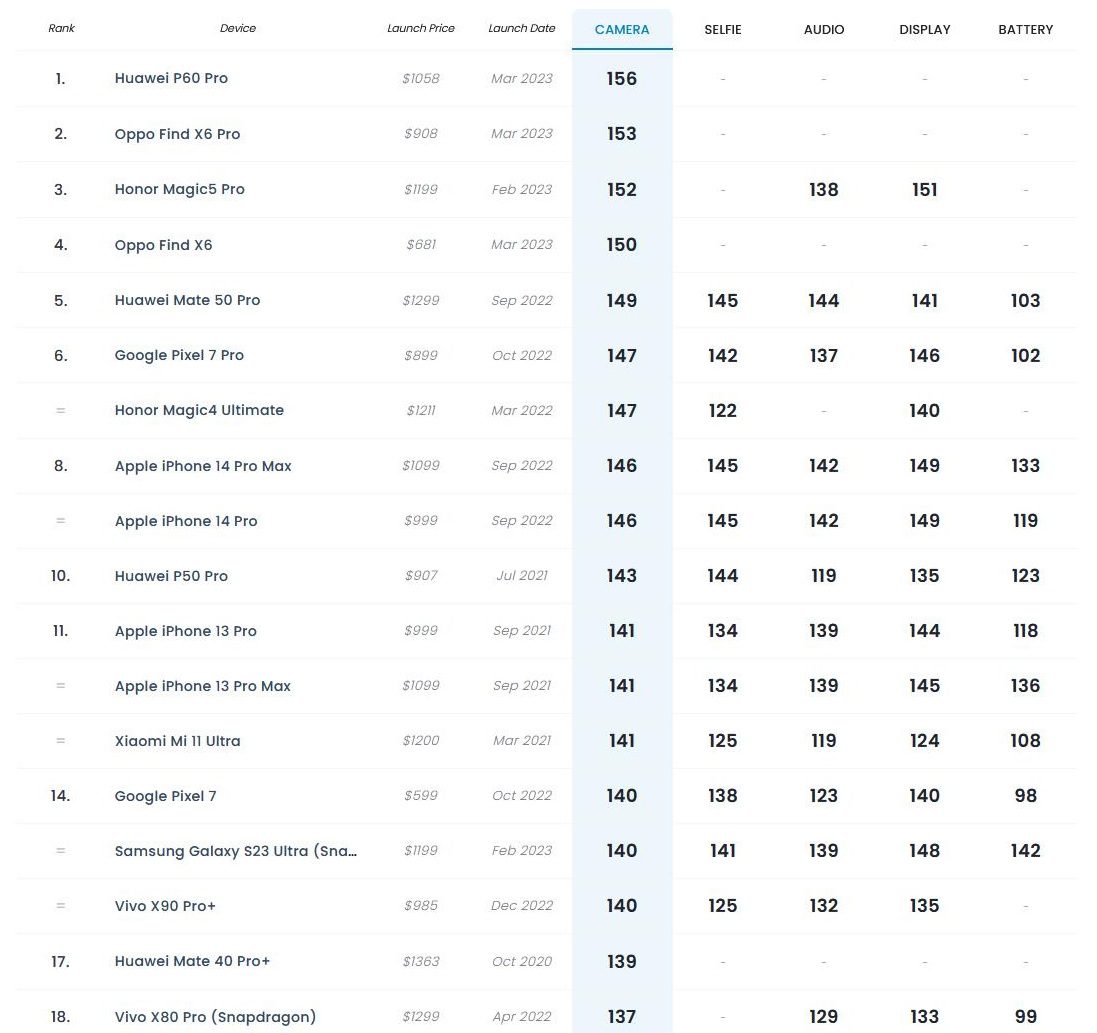Image resolution: width=1097 pixels, height=1033 pixels.
Task: Switch to the BATTERY ranking tab
Action: [1025, 29]
